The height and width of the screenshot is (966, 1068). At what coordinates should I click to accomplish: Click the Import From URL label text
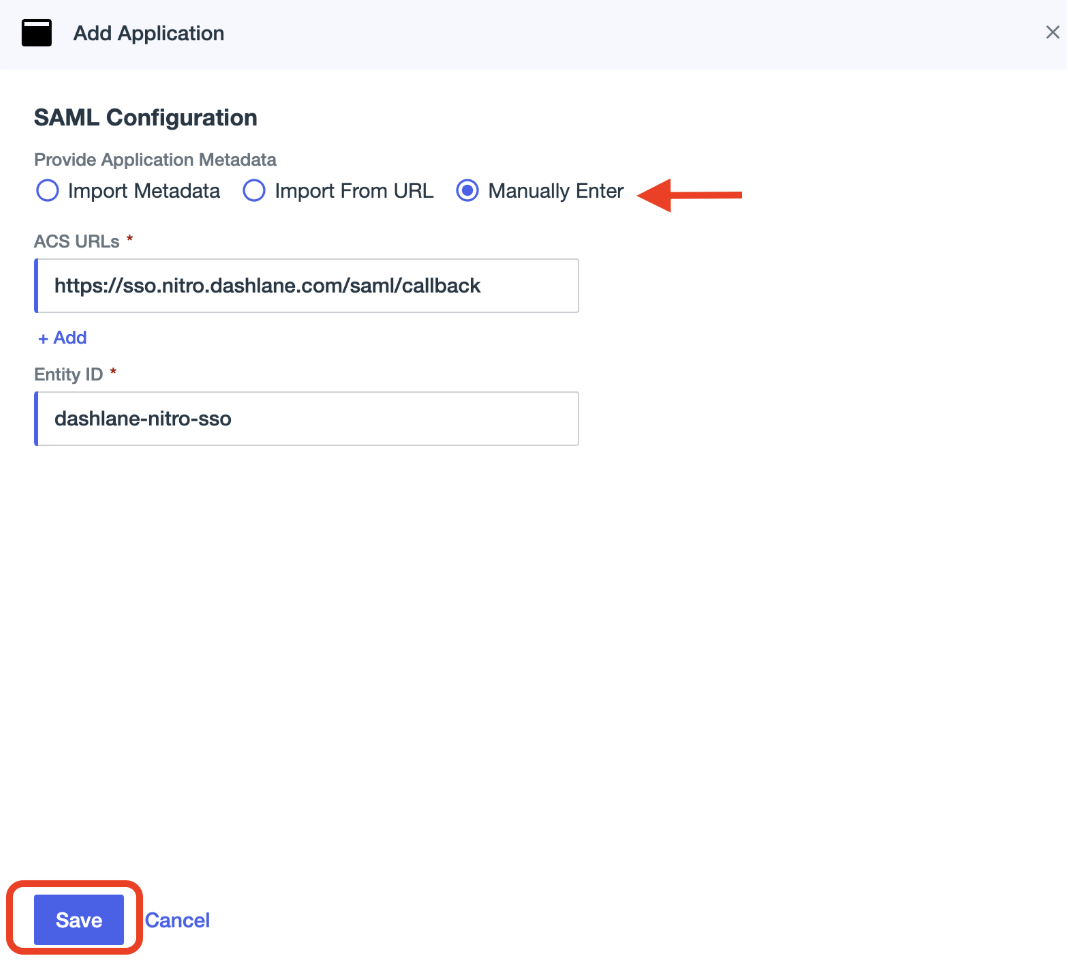pos(354,191)
